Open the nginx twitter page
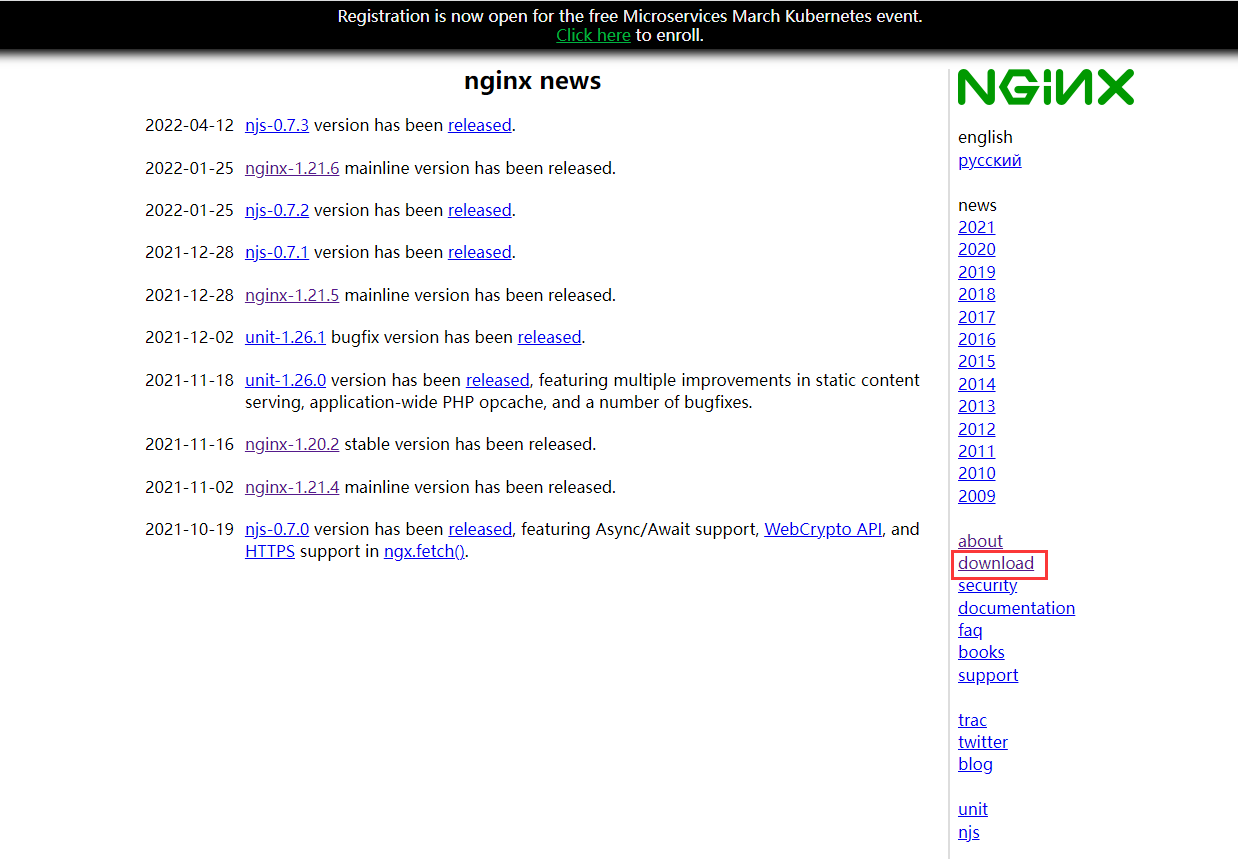1238x866 pixels. point(982,742)
